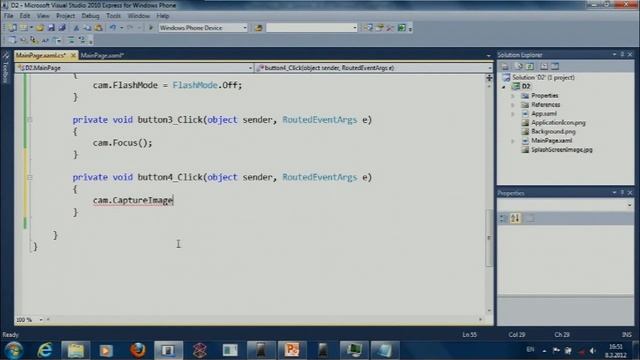Image resolution: width=640 pixels, height=360 pixels.
Task: Open the Toolbox side tab
Action: click(5, 69)
